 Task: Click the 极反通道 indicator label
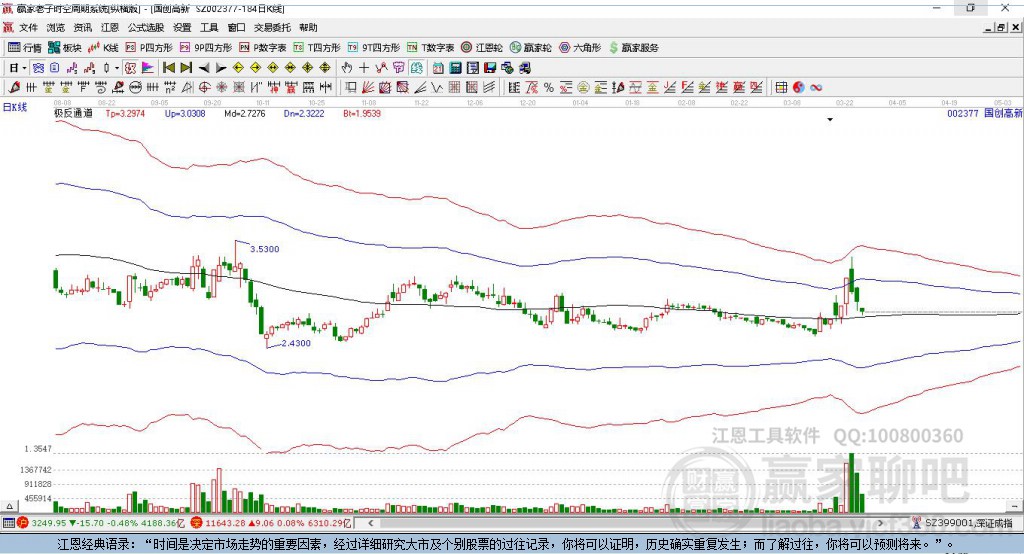pos(73,113)
